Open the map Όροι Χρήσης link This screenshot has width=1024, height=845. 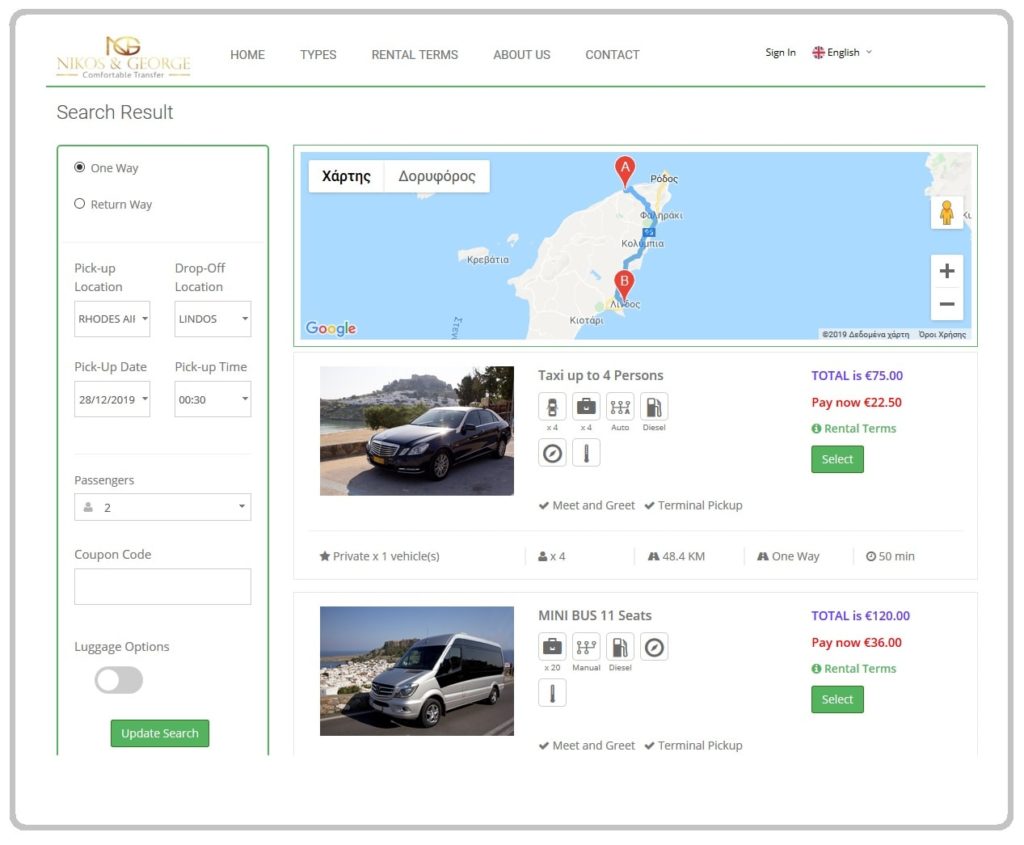coord(942,334)
